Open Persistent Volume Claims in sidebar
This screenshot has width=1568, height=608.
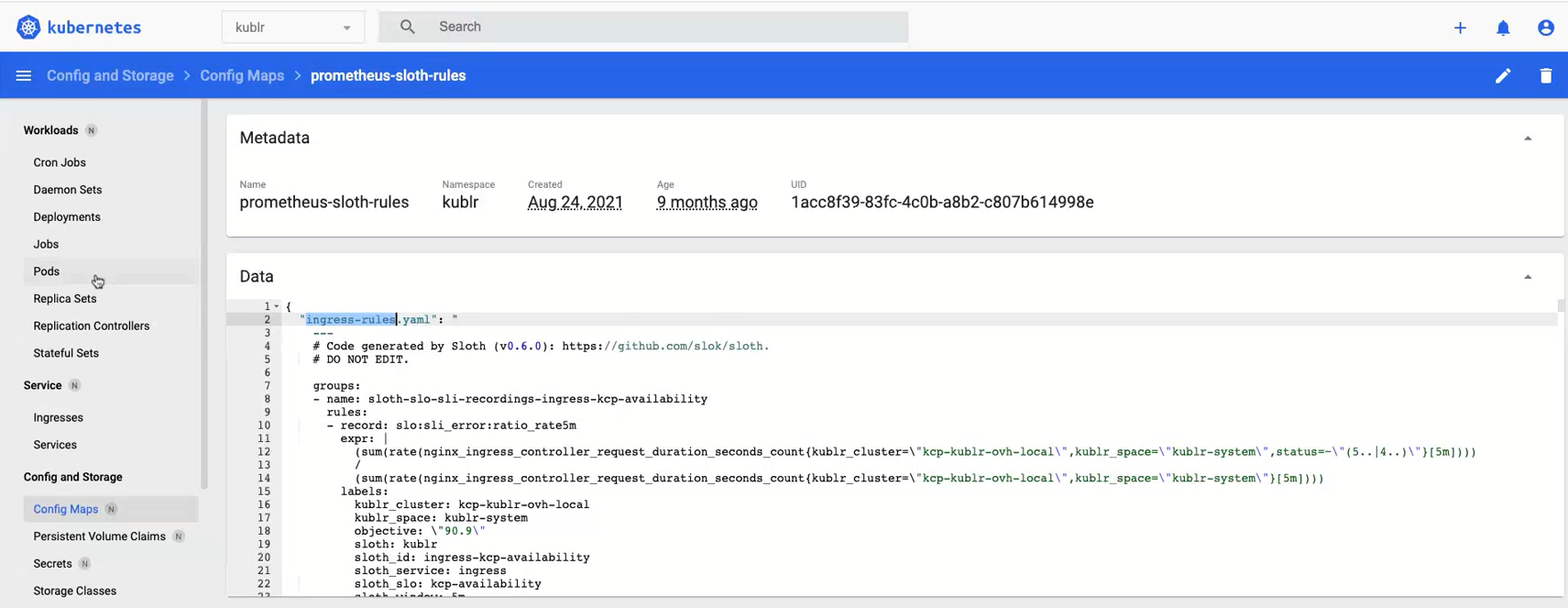(x=99, y=536)
